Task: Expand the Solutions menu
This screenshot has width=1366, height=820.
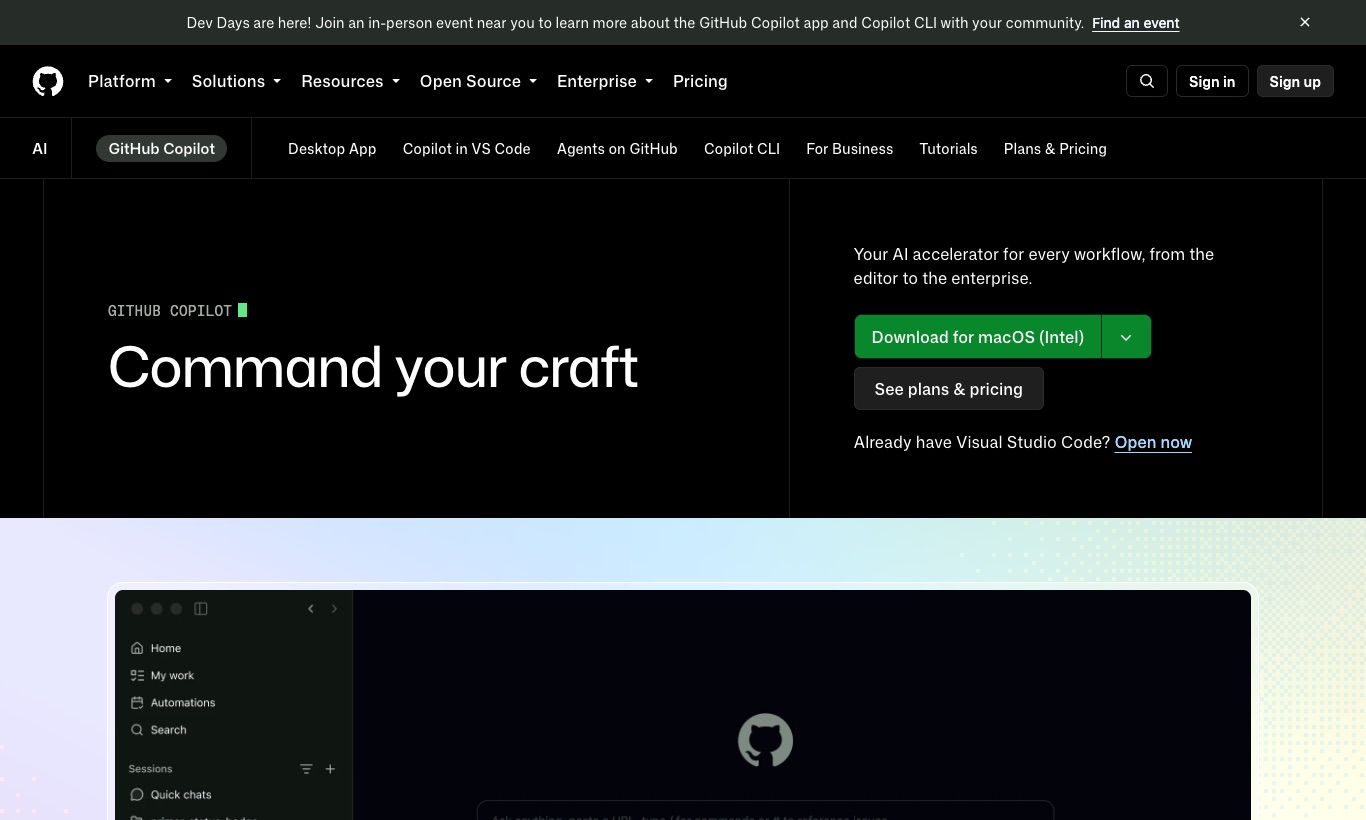Action: pos(236,81)
